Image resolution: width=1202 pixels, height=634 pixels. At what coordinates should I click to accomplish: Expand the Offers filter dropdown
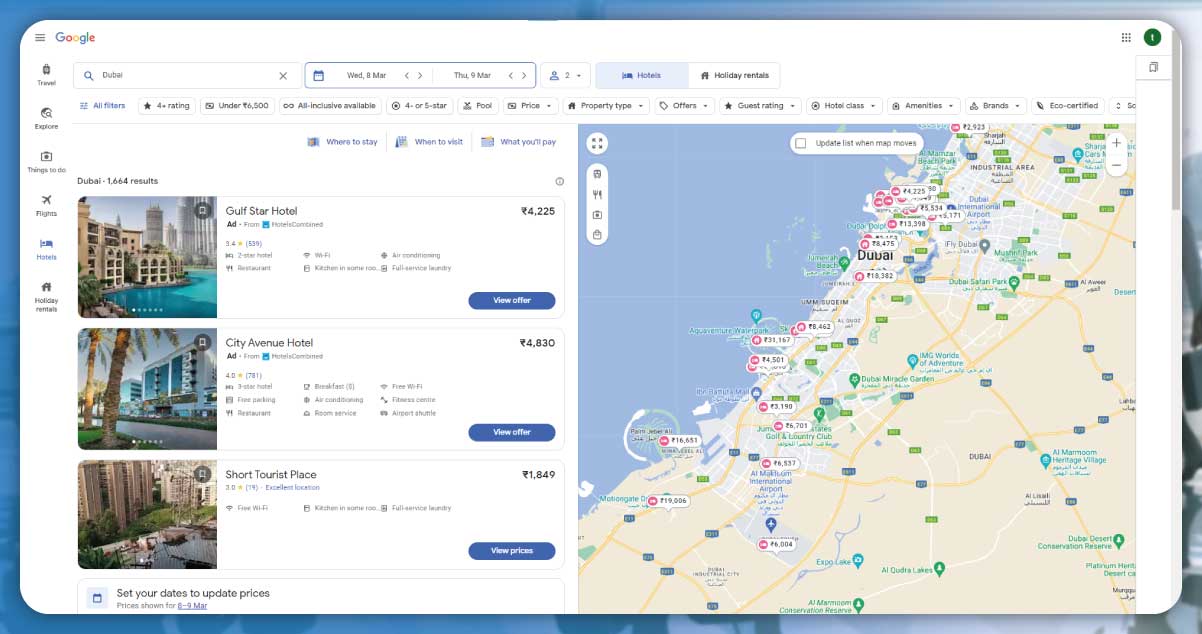685,106
